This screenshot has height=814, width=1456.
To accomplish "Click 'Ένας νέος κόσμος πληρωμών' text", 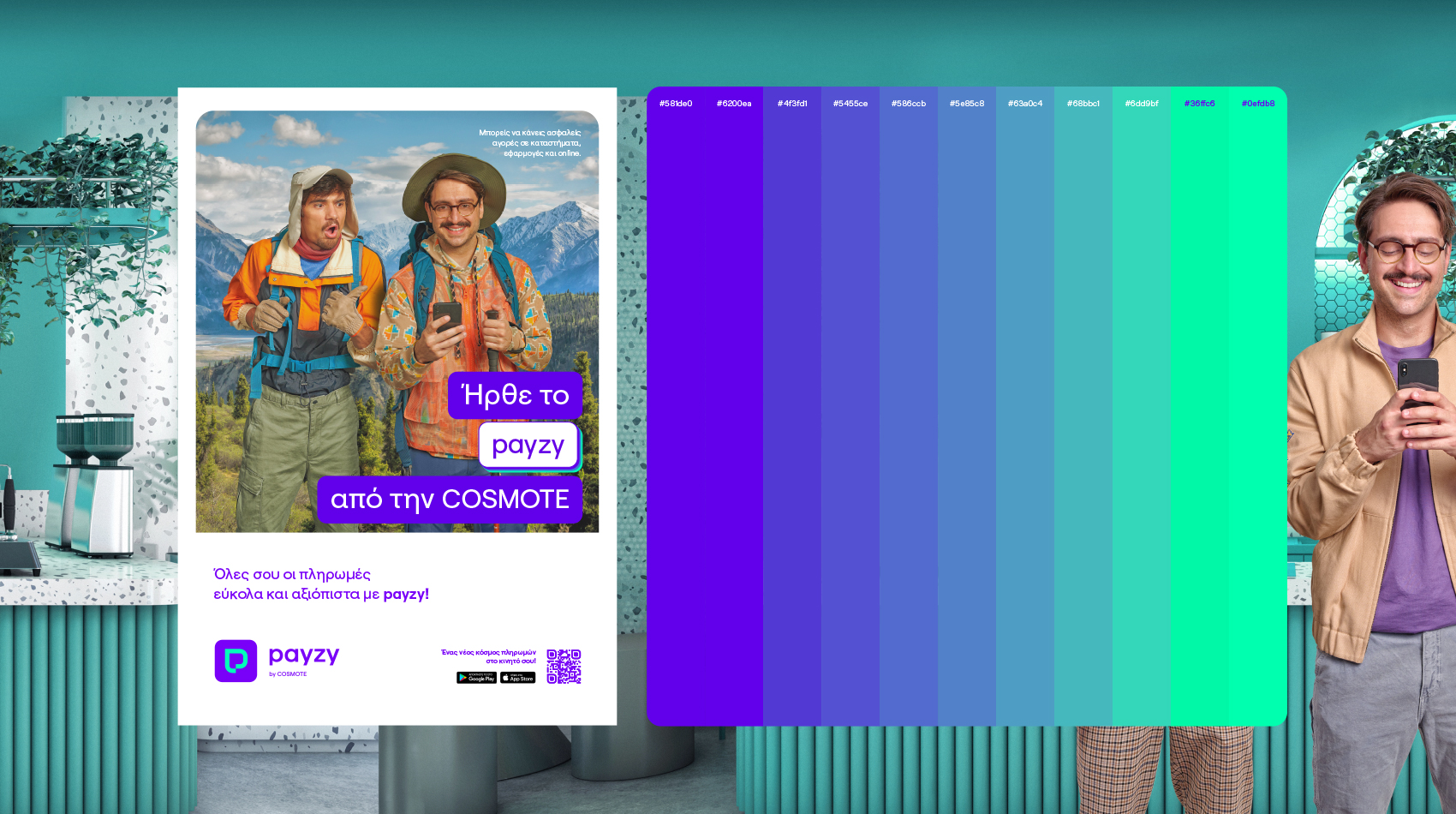I will [x=488, y=652].
